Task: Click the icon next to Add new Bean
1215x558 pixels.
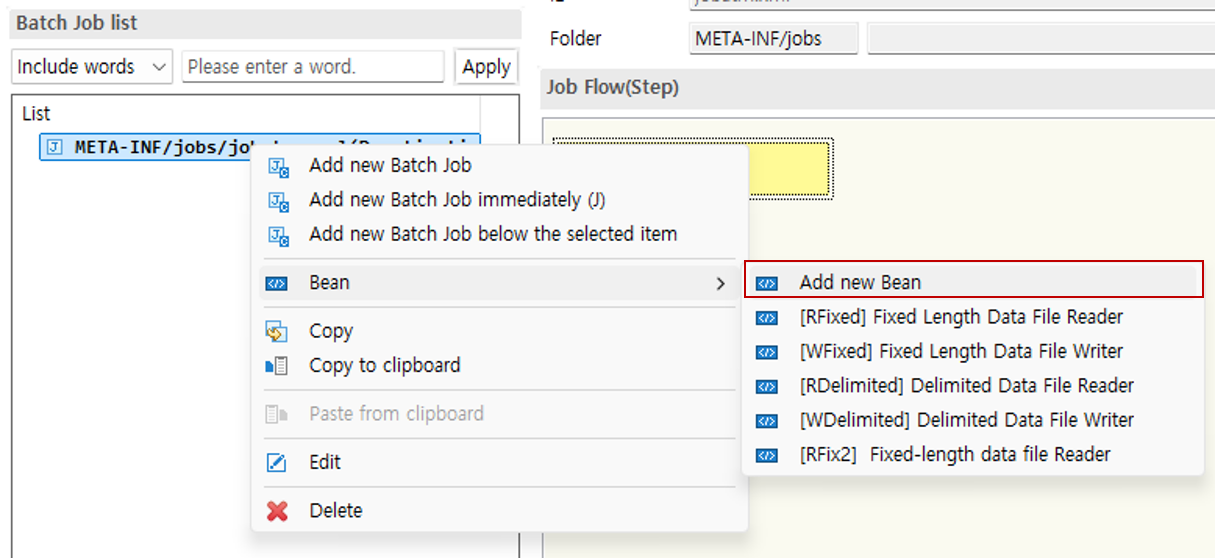Action: click(767, 284)
